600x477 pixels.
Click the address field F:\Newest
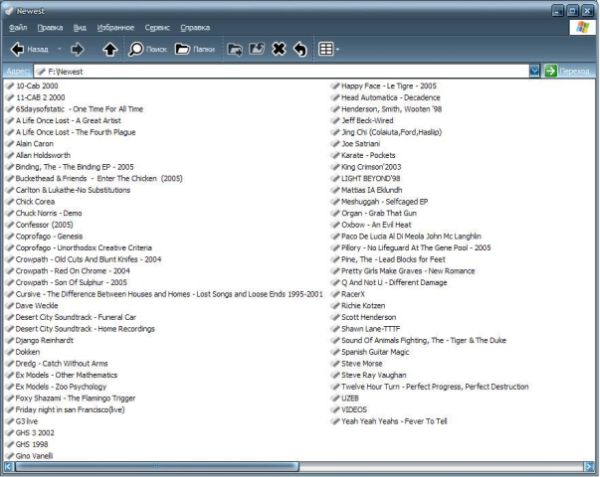[281, 72]
